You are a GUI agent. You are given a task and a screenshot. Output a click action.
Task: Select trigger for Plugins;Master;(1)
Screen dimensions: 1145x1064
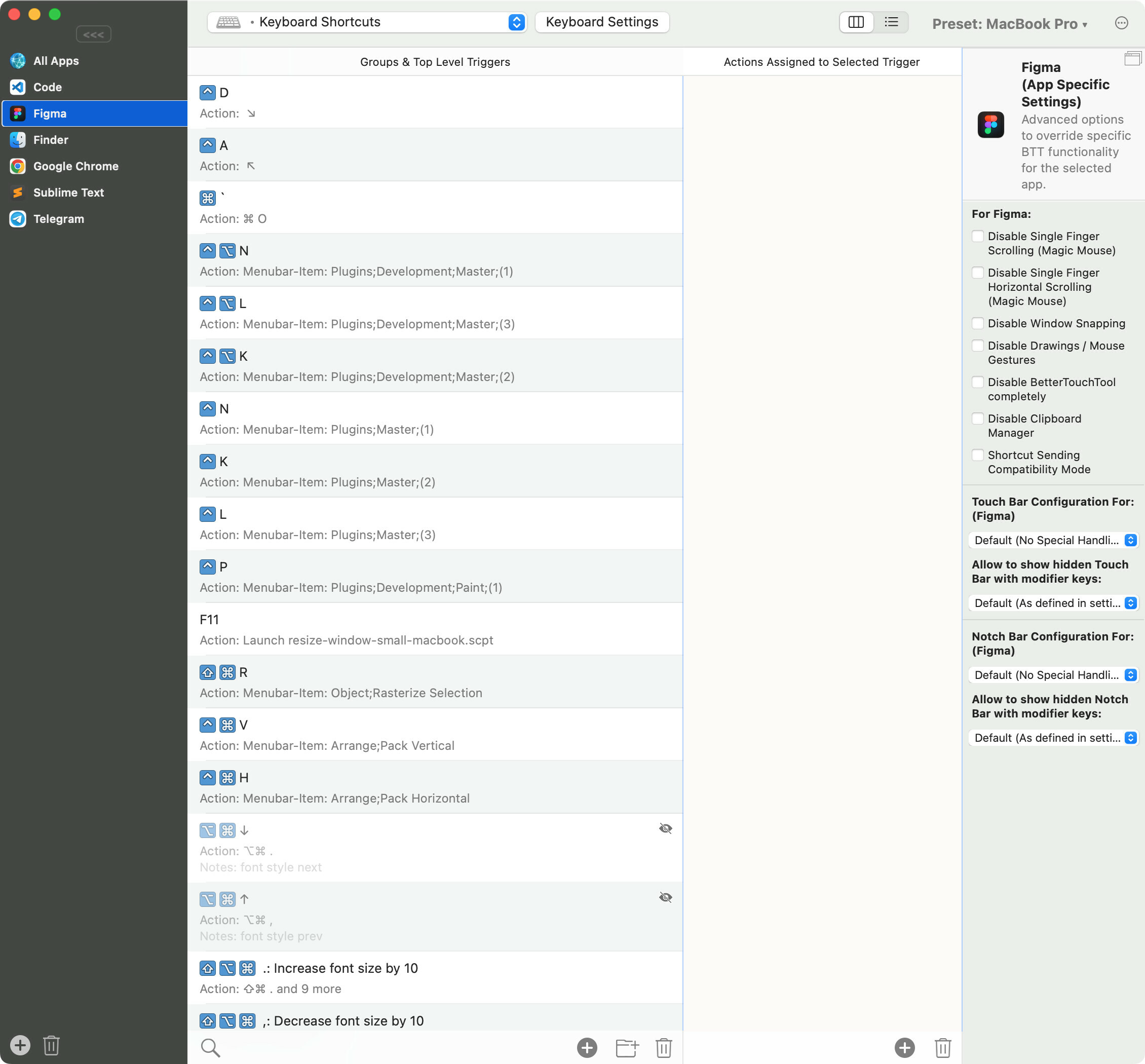click(435, 419)
